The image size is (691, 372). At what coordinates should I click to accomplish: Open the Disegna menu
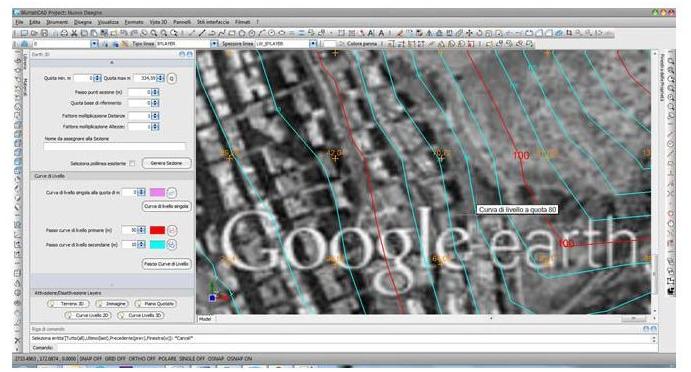click(82, 22)
